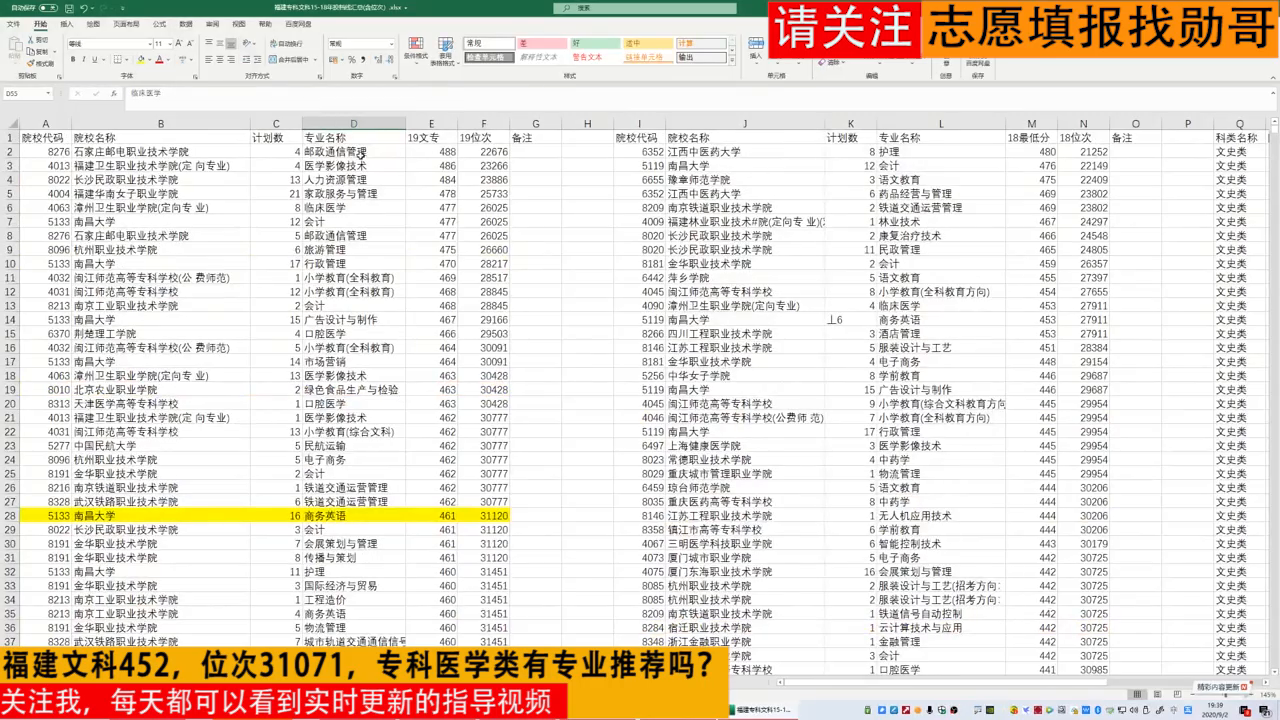Viewport: 1280px width, 720px height.
Task: Click the Comma Style icon
Action: click(363, 59)
